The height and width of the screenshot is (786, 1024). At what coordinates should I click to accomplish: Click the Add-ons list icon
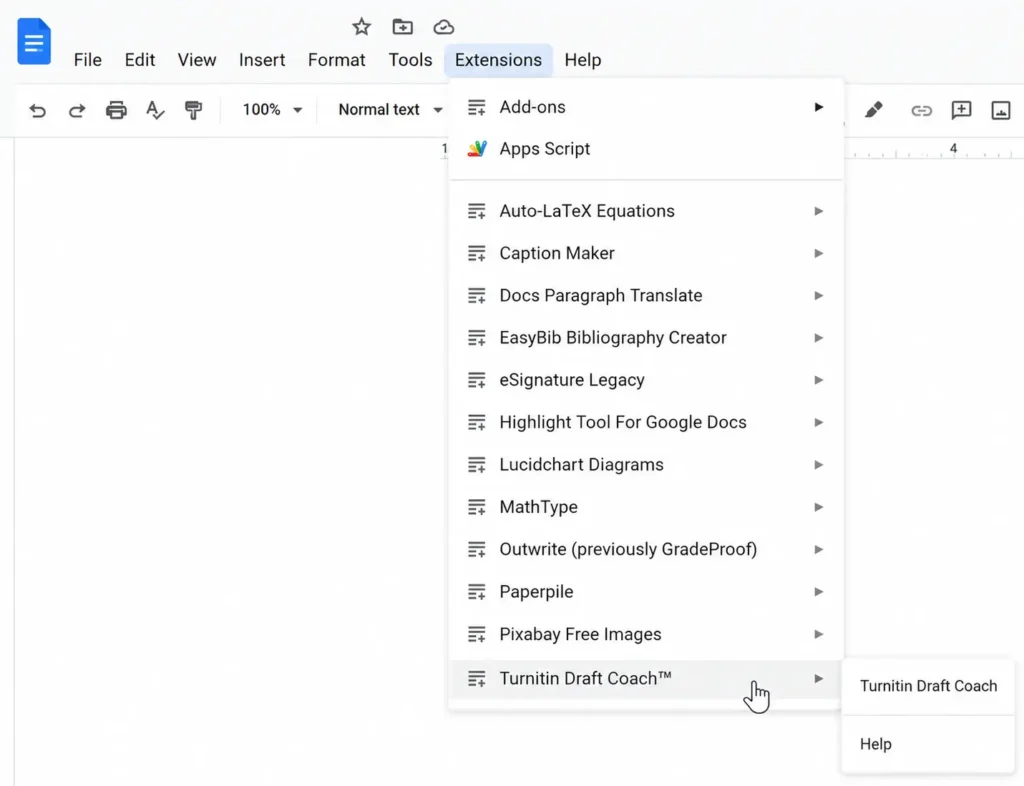coord(477,107)
